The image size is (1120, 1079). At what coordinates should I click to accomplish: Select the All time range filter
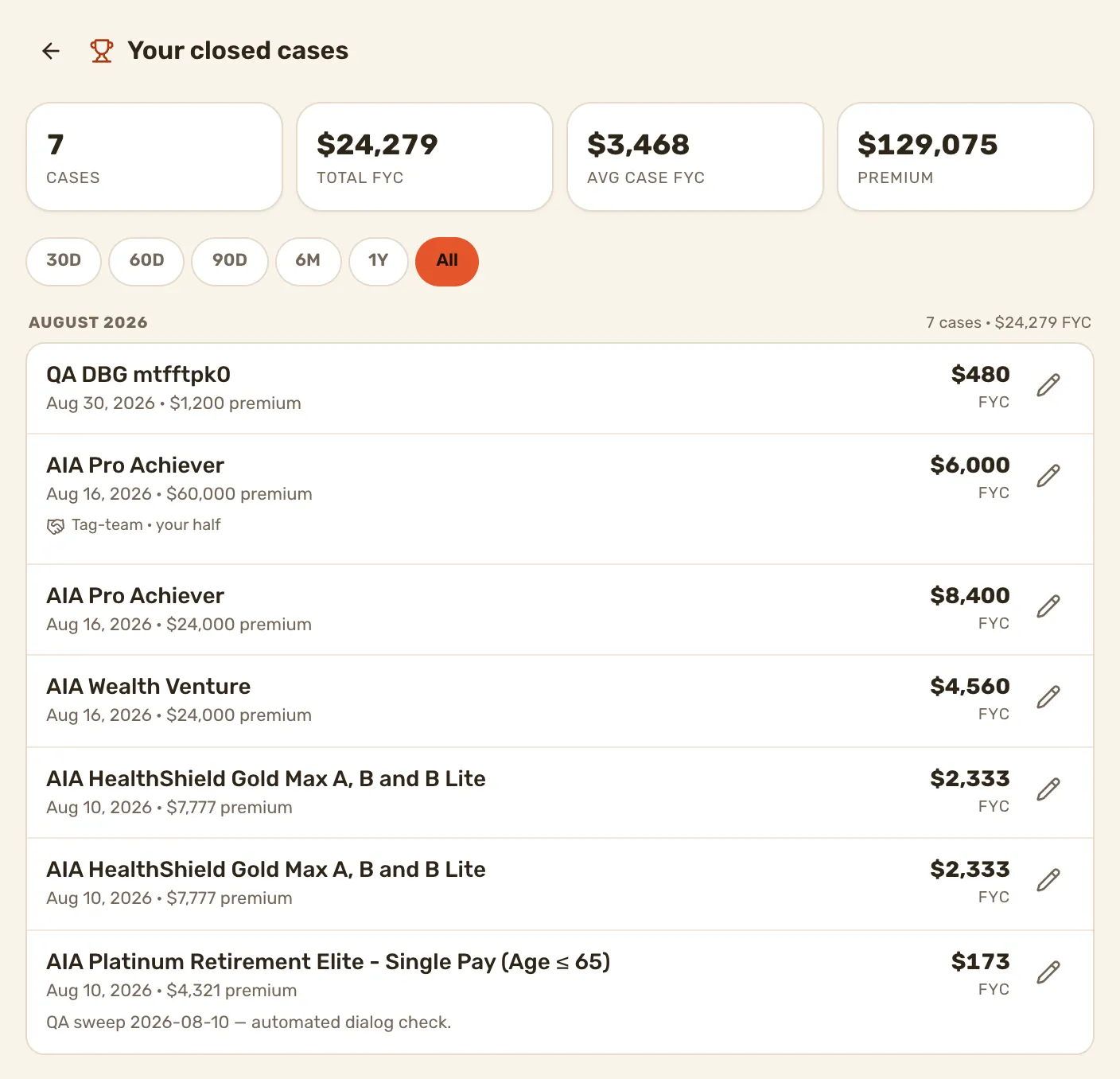pyautogui.click(x=447, y=261)
